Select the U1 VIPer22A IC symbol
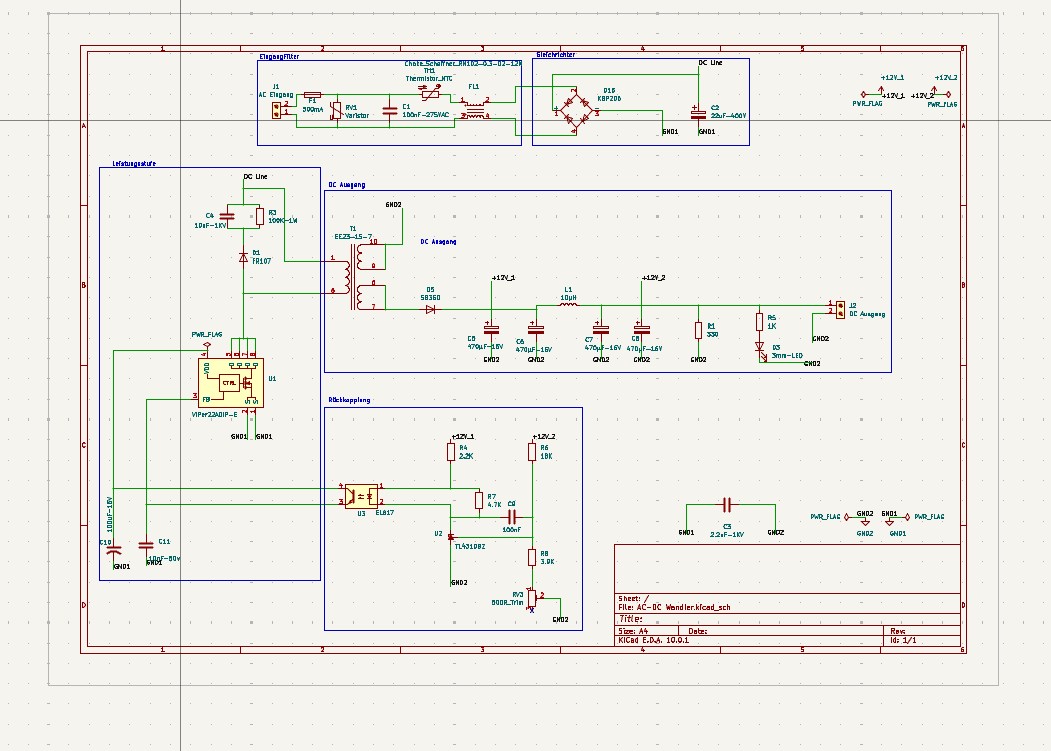The height and width of the screenshot is (751, 1051). pyautogui.click(x=231, y=382)
